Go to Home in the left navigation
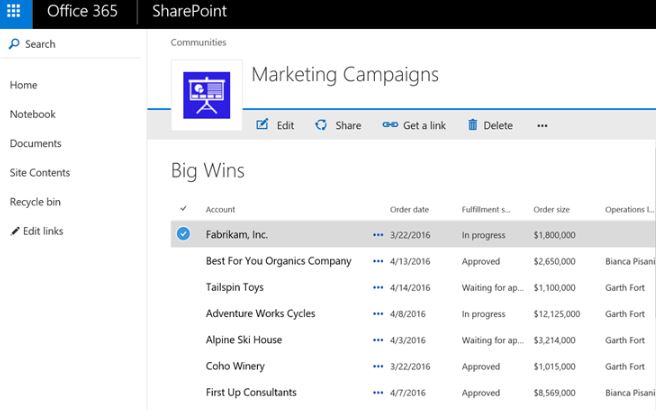 (23, 85)
